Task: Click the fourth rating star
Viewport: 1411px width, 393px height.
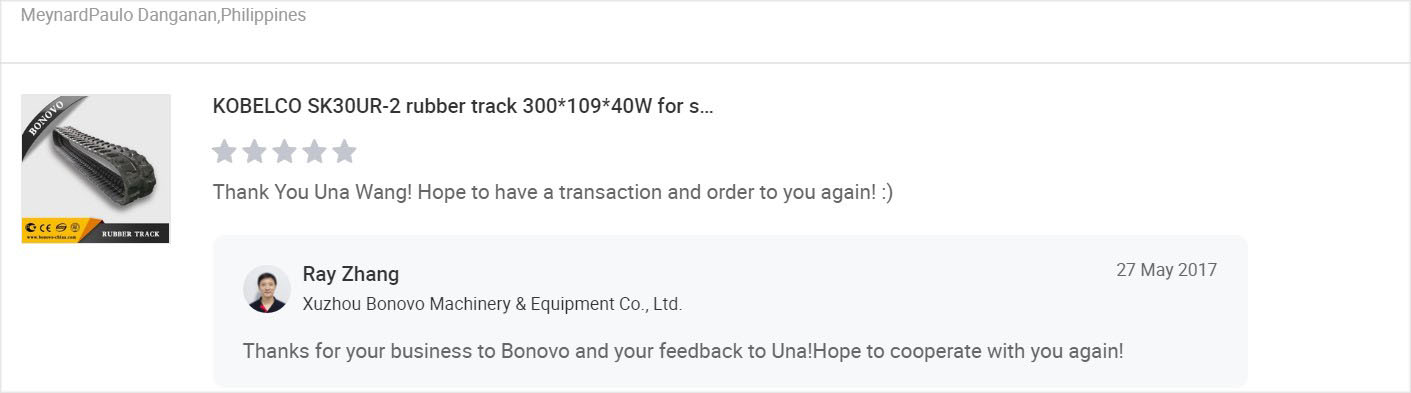Action: coord(314,151)
